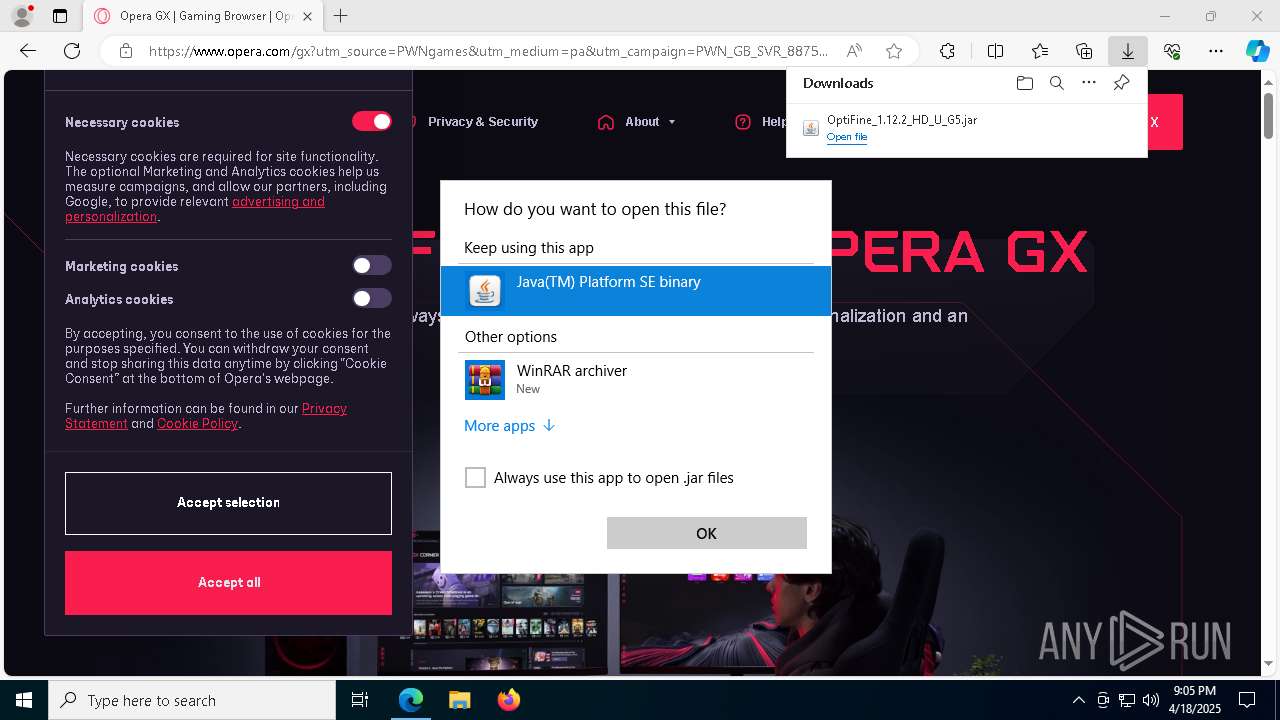View site information lock icon

coord(126,51)
